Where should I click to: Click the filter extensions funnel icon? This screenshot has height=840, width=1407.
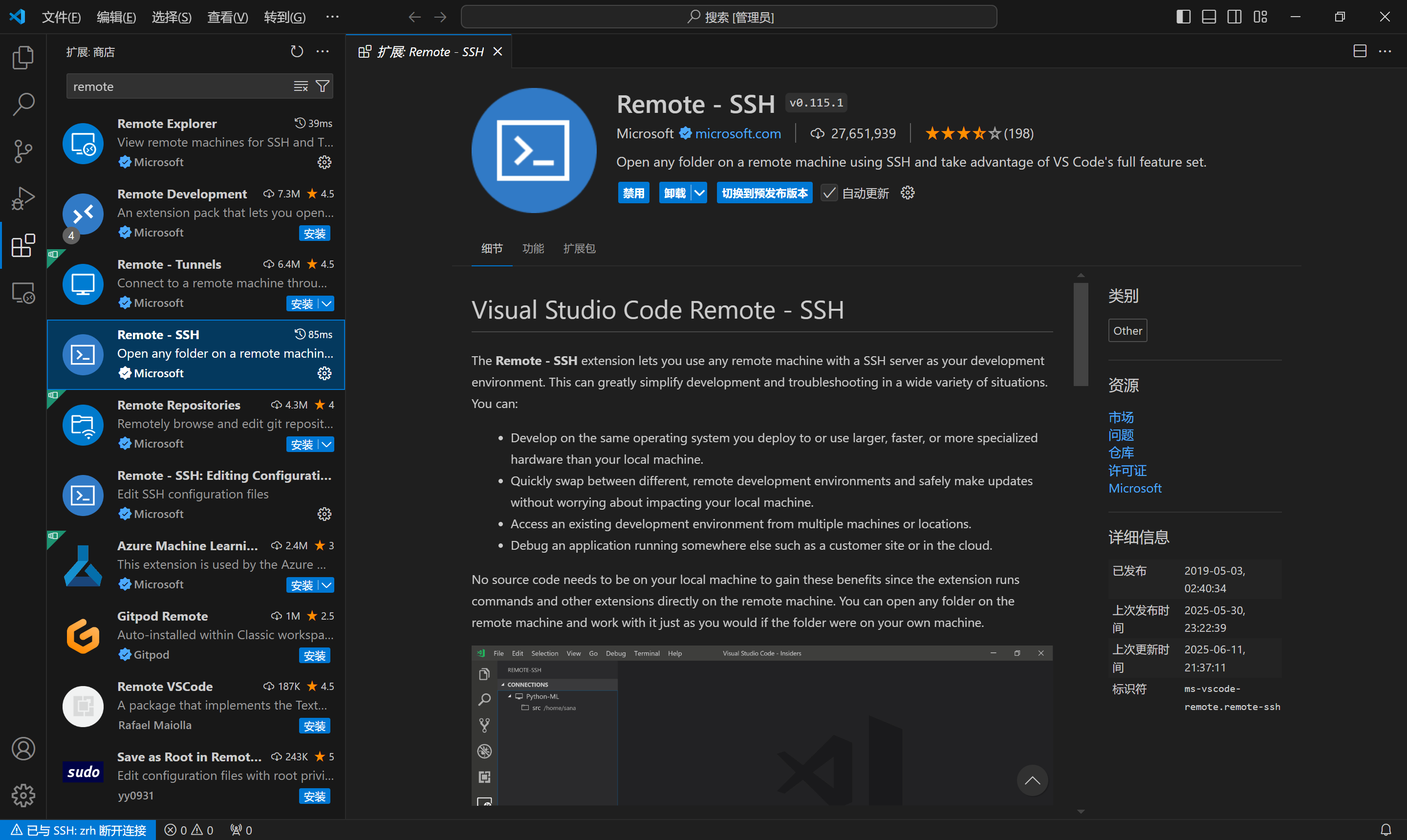tap(323, 86)
